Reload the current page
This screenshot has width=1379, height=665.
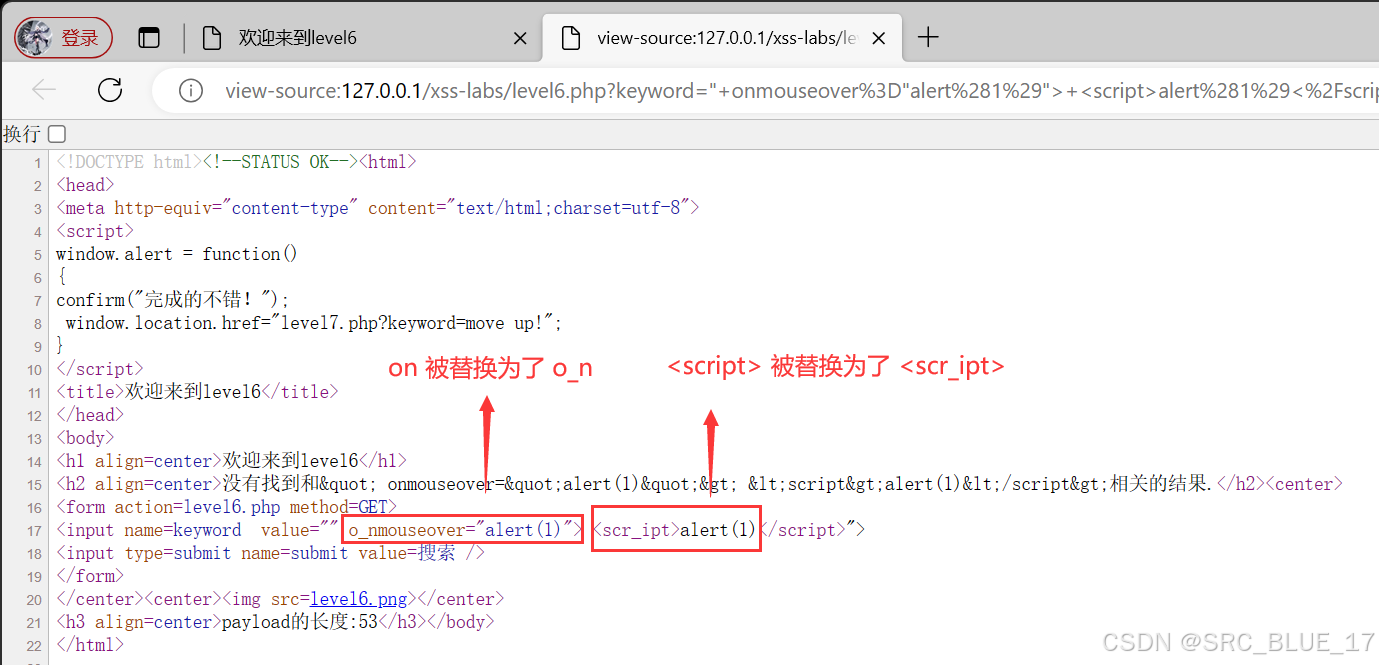(x=110, y=89)
